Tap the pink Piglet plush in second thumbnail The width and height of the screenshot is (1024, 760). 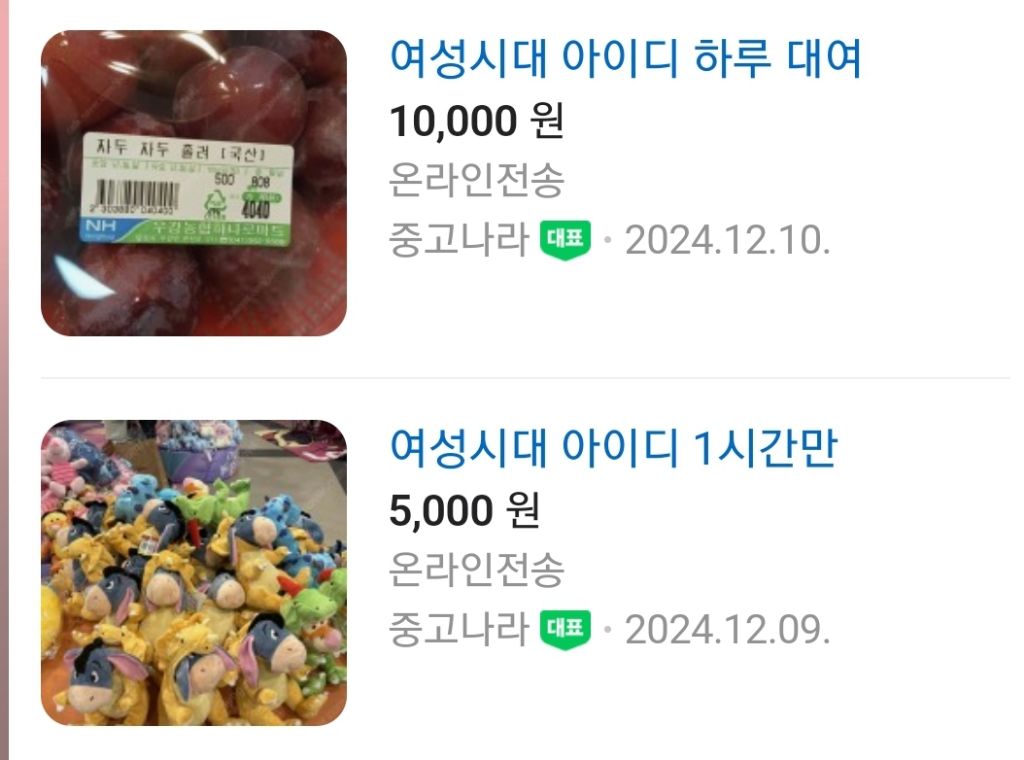(x=62, y=464)
